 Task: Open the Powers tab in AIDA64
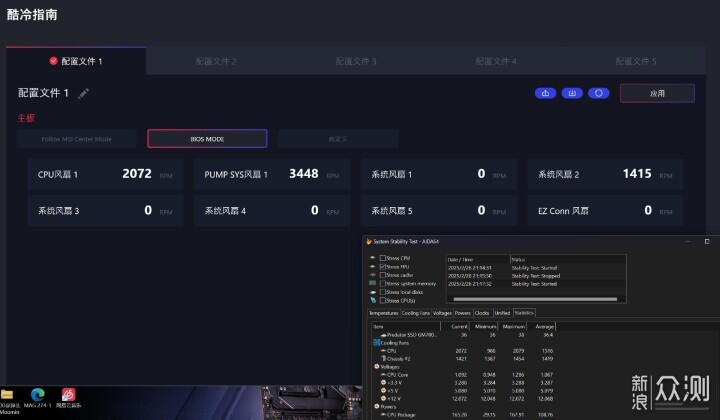tap(463, 313)
